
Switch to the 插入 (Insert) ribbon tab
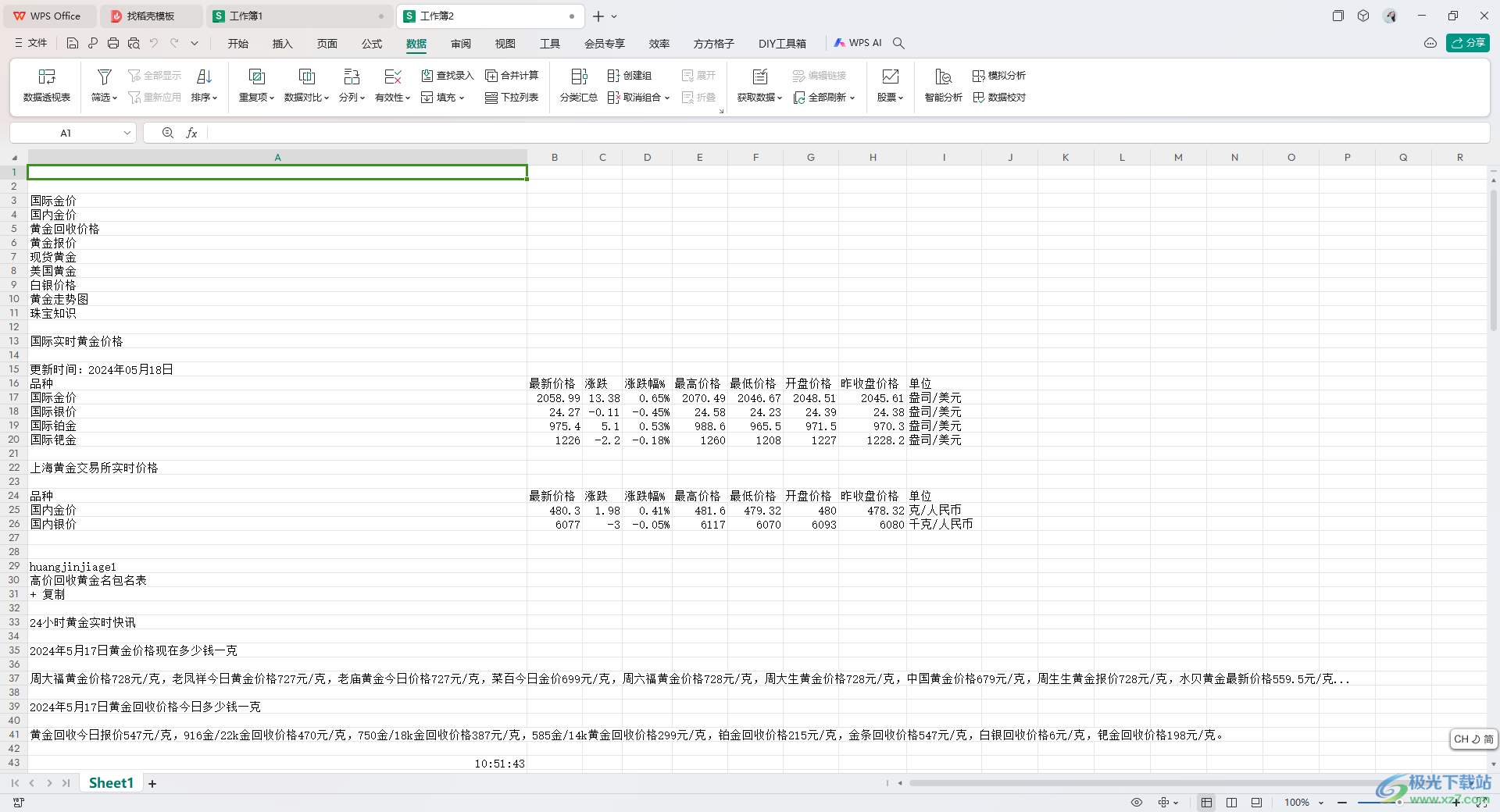click(x=283, y=44)
